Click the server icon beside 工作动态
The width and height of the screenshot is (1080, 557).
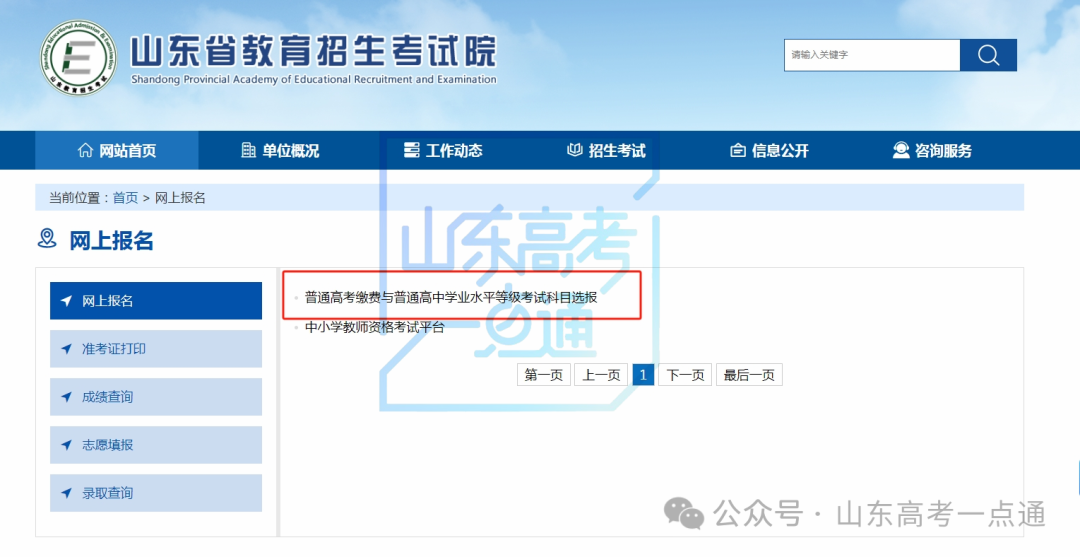click(x=411, y=151)
